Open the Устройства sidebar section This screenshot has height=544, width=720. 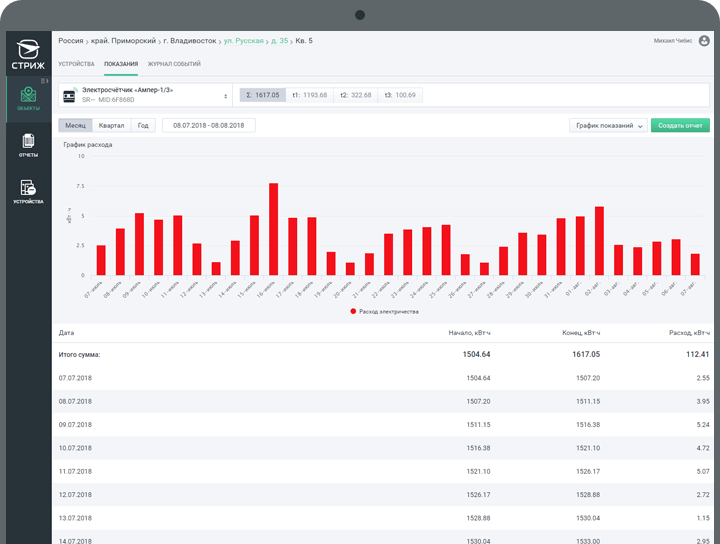point(28,191)
